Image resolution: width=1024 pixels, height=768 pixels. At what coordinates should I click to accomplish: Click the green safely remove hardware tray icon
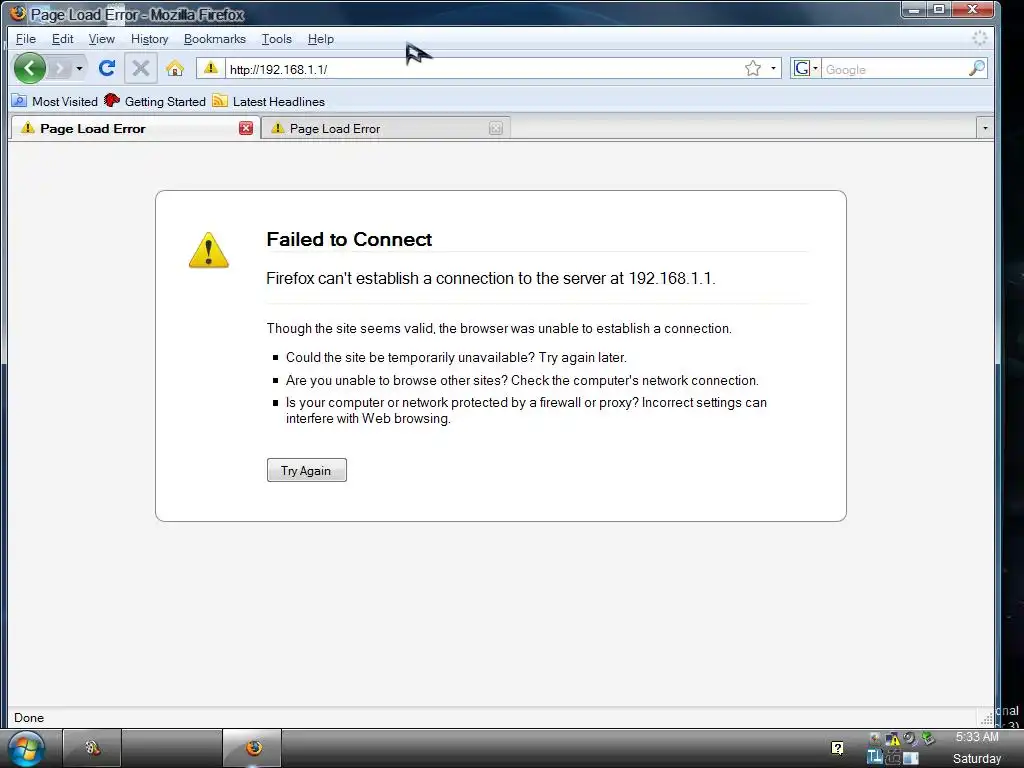[x=927, y=739]
